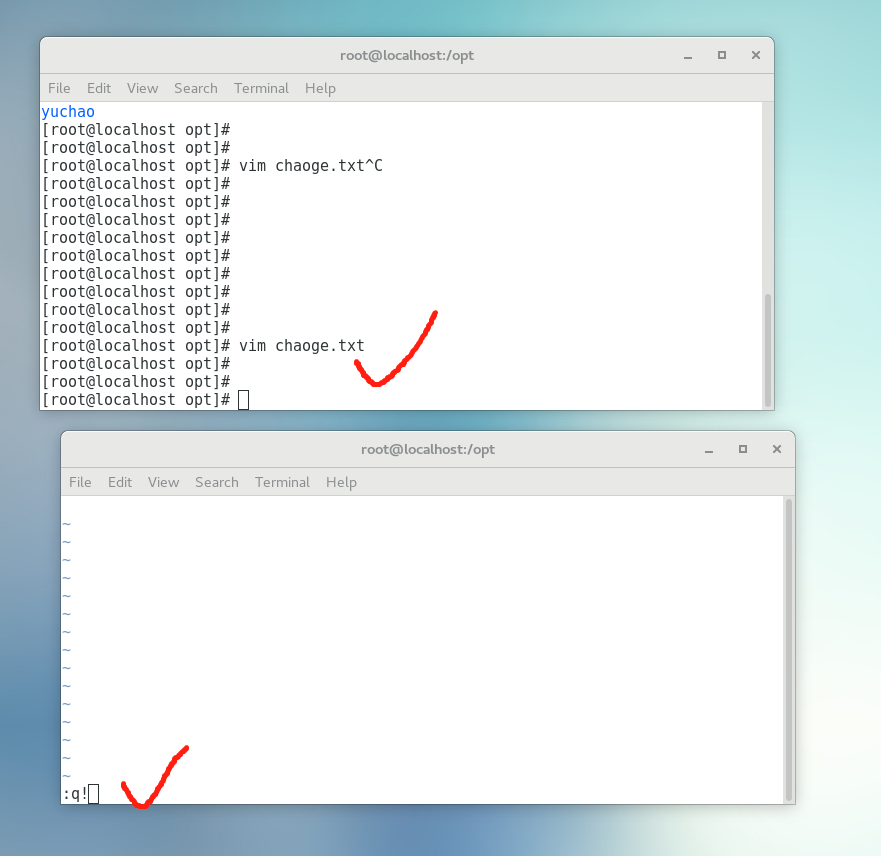The image size is (881, 856).
Task: Close the lower vim terminal window
Action: [x=777, y=450]
